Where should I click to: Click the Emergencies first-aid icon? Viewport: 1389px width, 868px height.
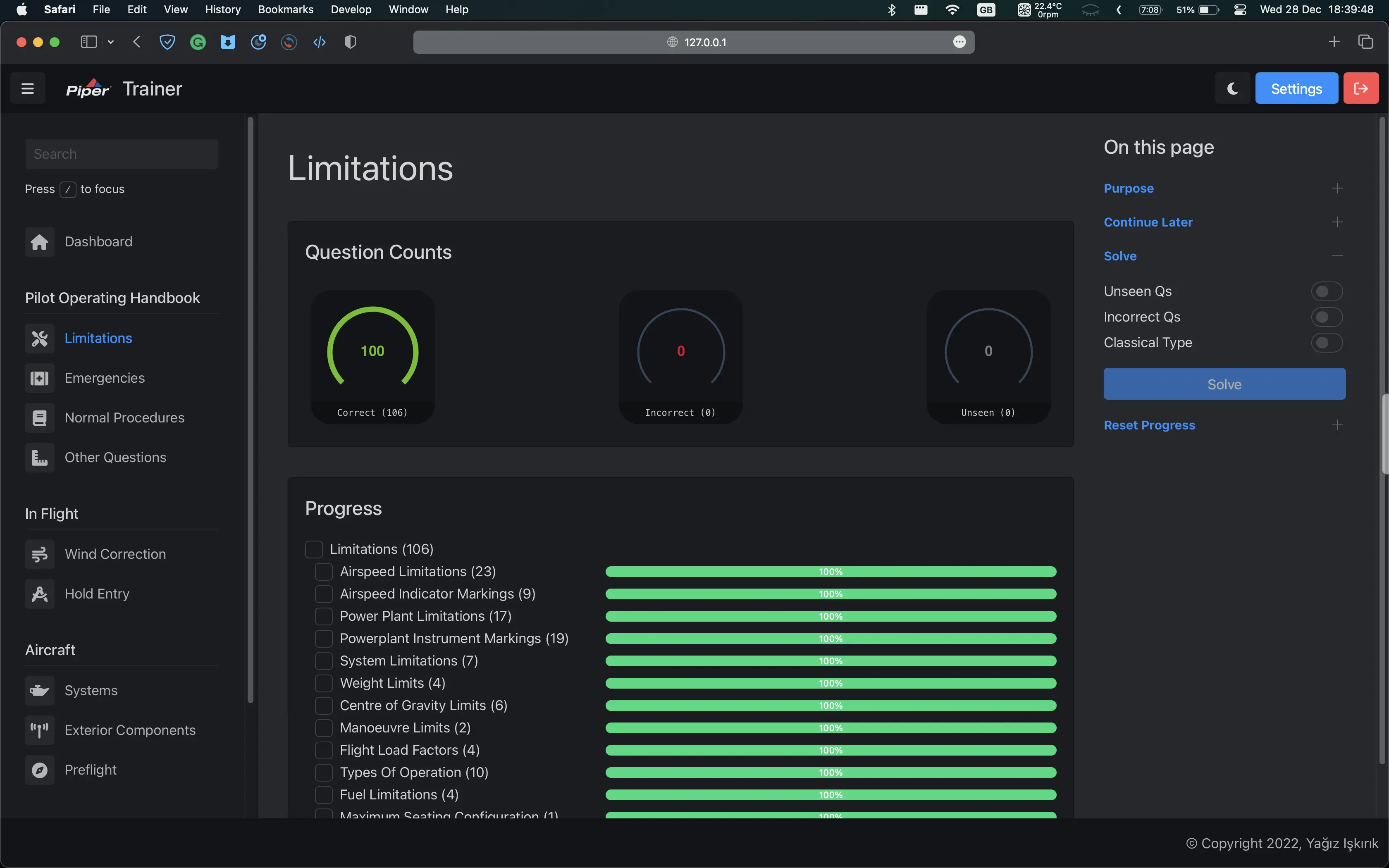pos(40,378)
